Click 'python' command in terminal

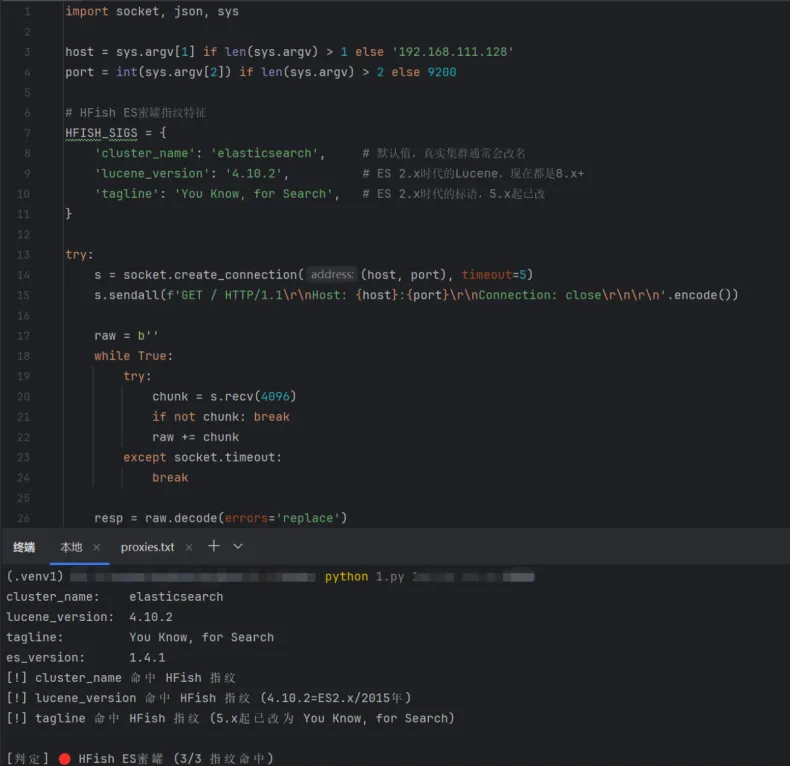click(347, 577)
